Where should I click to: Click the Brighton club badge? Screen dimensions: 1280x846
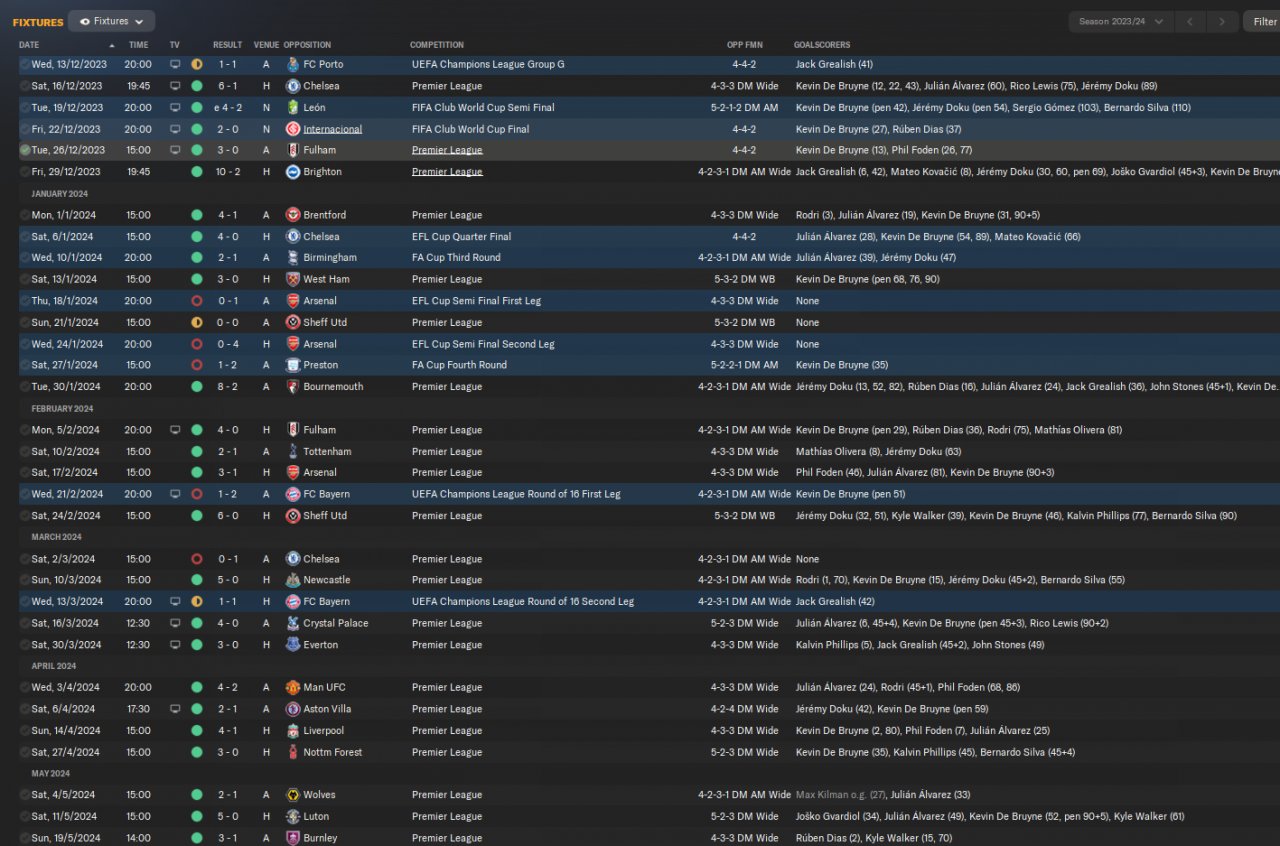click(293, 172)
